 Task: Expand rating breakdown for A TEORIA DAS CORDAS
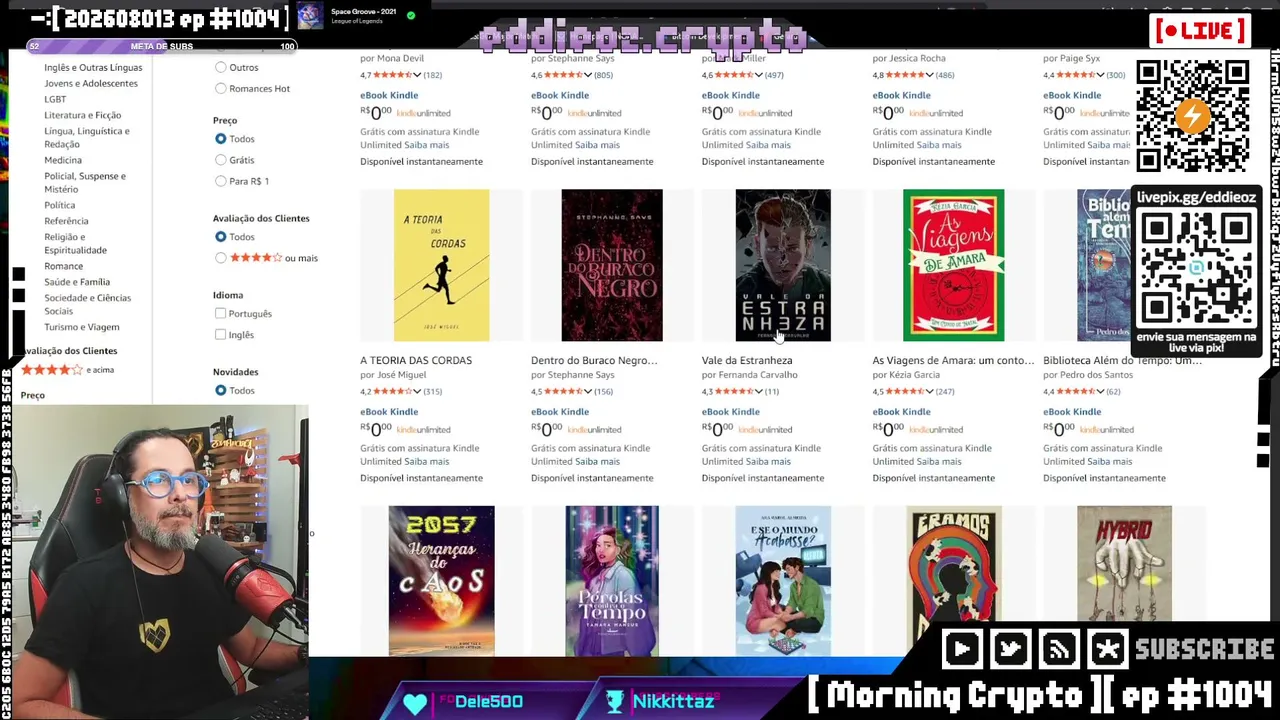pyautogui.click(x=416, y=392)
